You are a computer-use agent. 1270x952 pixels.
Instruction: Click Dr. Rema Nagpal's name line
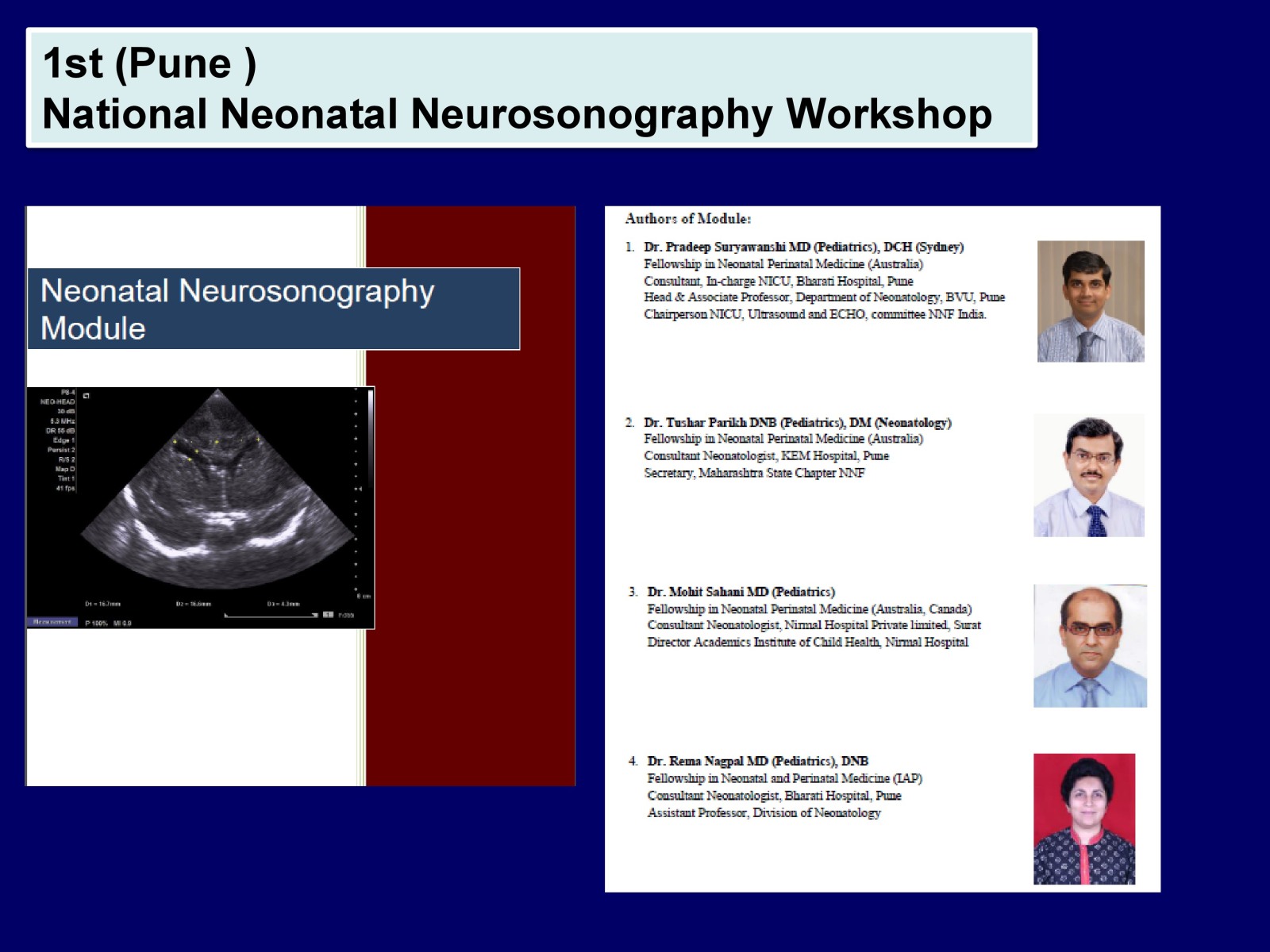[757, 761]
